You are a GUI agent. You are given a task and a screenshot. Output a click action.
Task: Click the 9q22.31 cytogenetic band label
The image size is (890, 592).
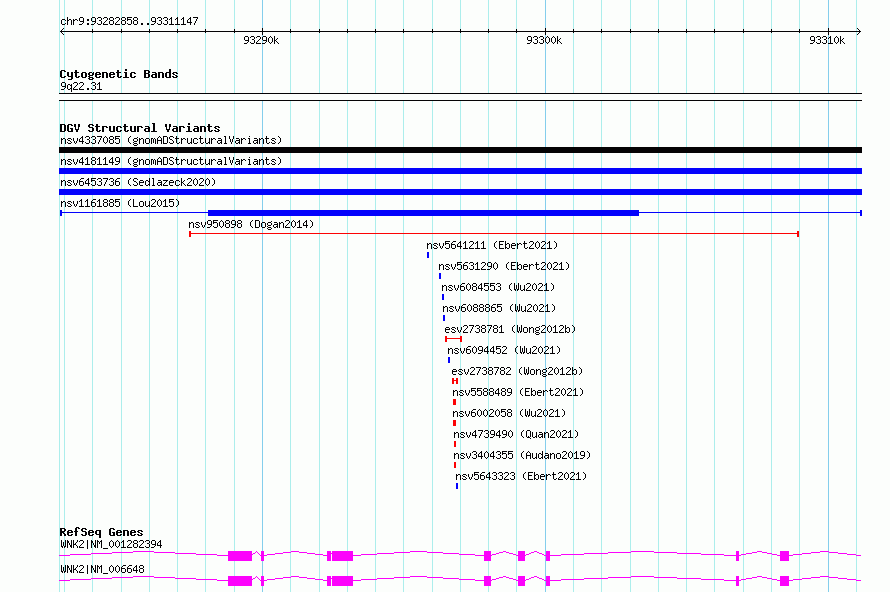tap(81, 86)
